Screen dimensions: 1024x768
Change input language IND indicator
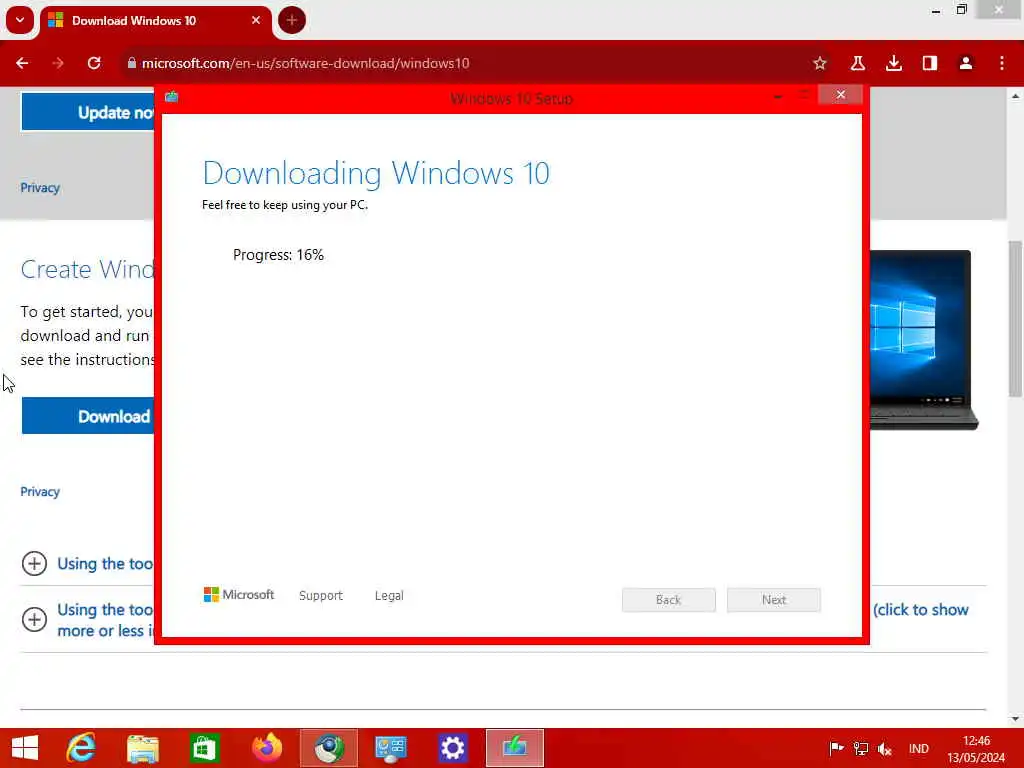pyautogui.click(x=919, y=748)
